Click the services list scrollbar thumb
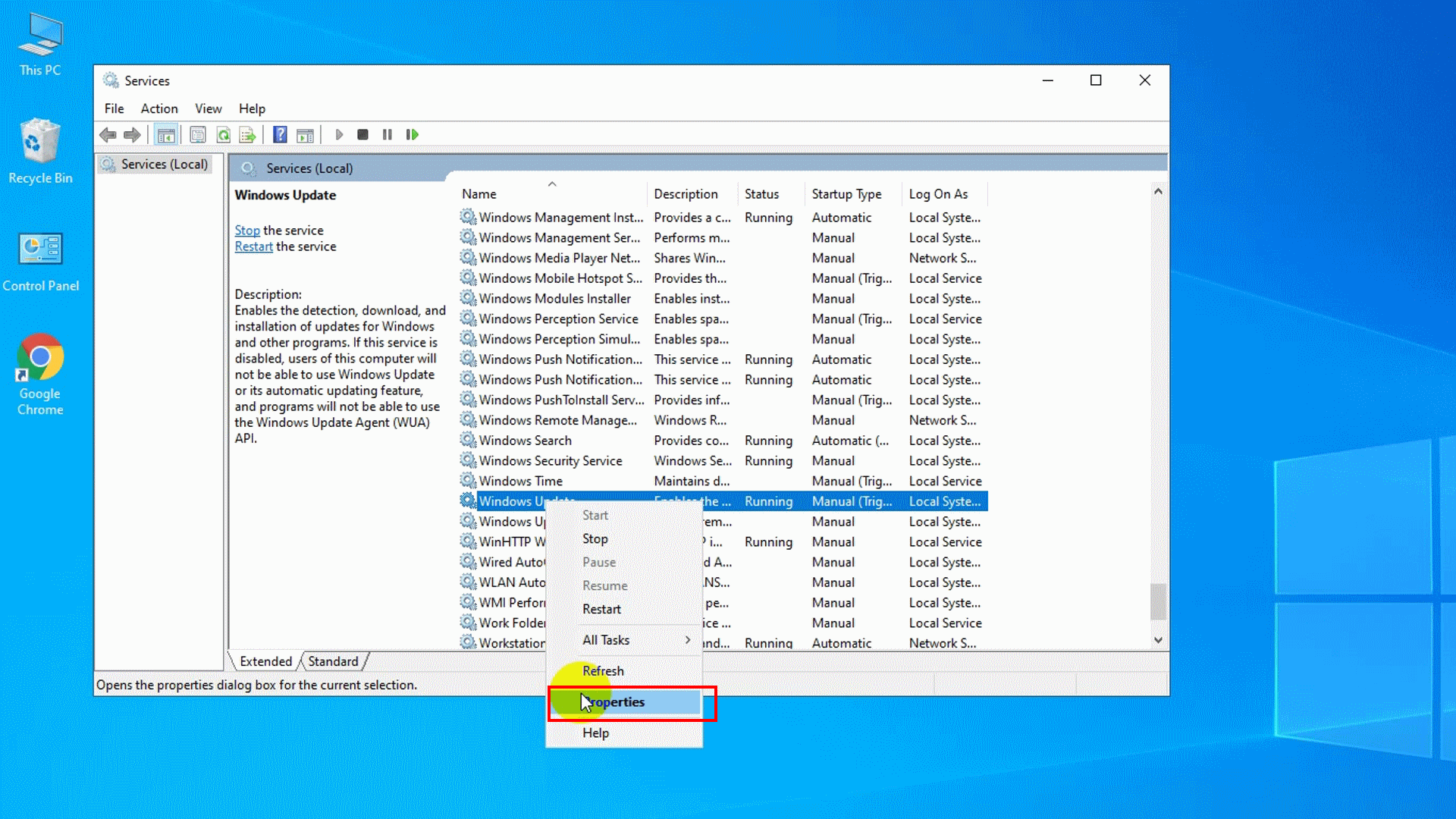The height and width of the screenshot is (819, 1456). (x=1158, y=601)
